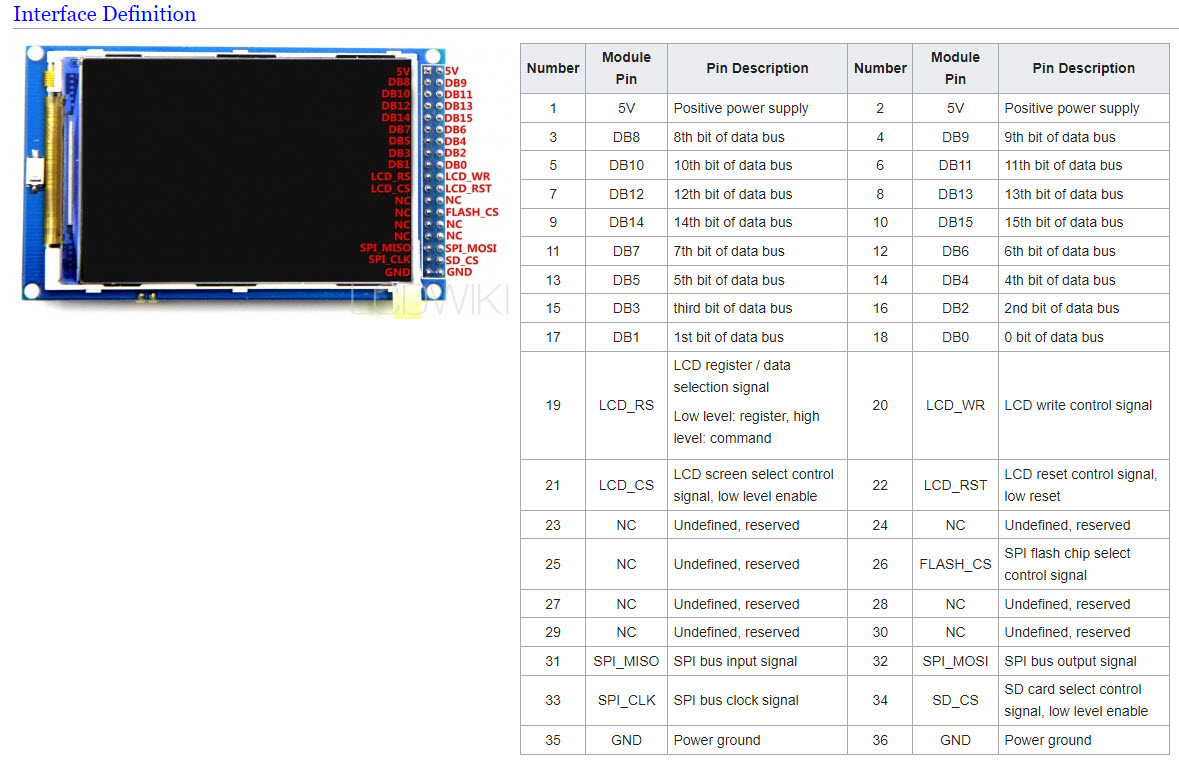This screenshot has height=768, width=1179.
Task: Select the '12th bit of data bus' cell
Action: [x=757, y=194]
